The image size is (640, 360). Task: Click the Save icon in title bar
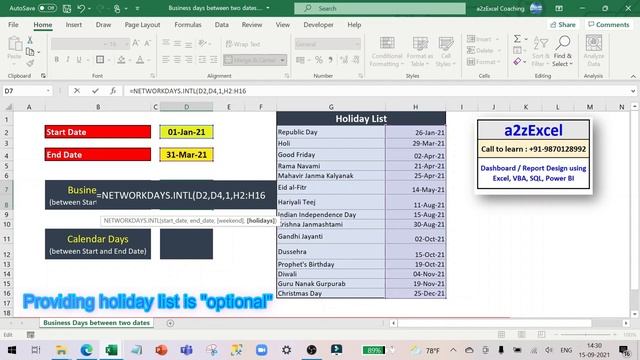pos(67,8)
